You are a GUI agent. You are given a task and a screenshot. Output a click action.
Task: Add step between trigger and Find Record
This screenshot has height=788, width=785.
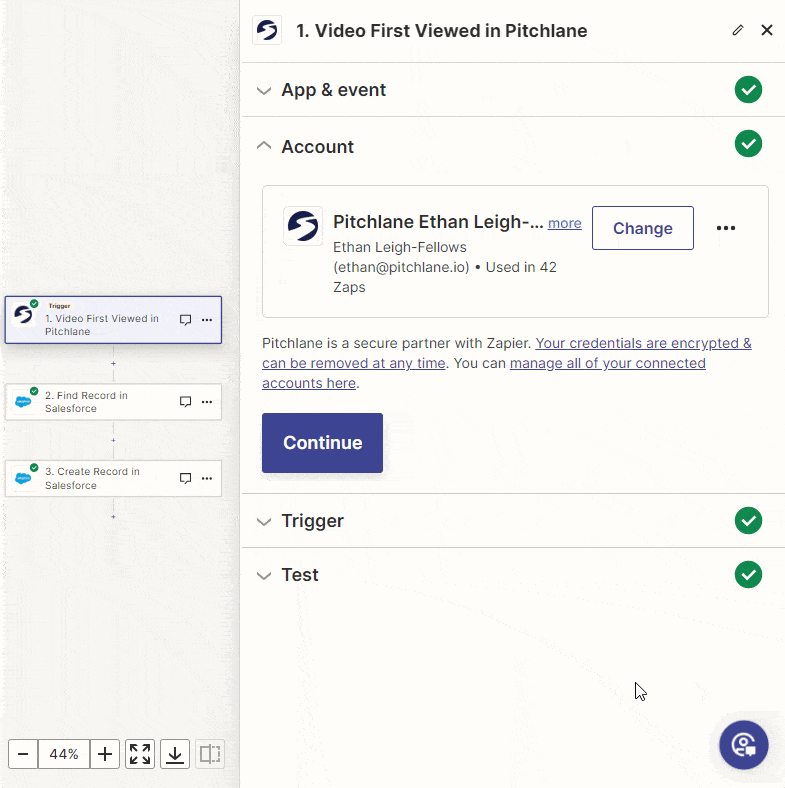[x=114, y=363]
